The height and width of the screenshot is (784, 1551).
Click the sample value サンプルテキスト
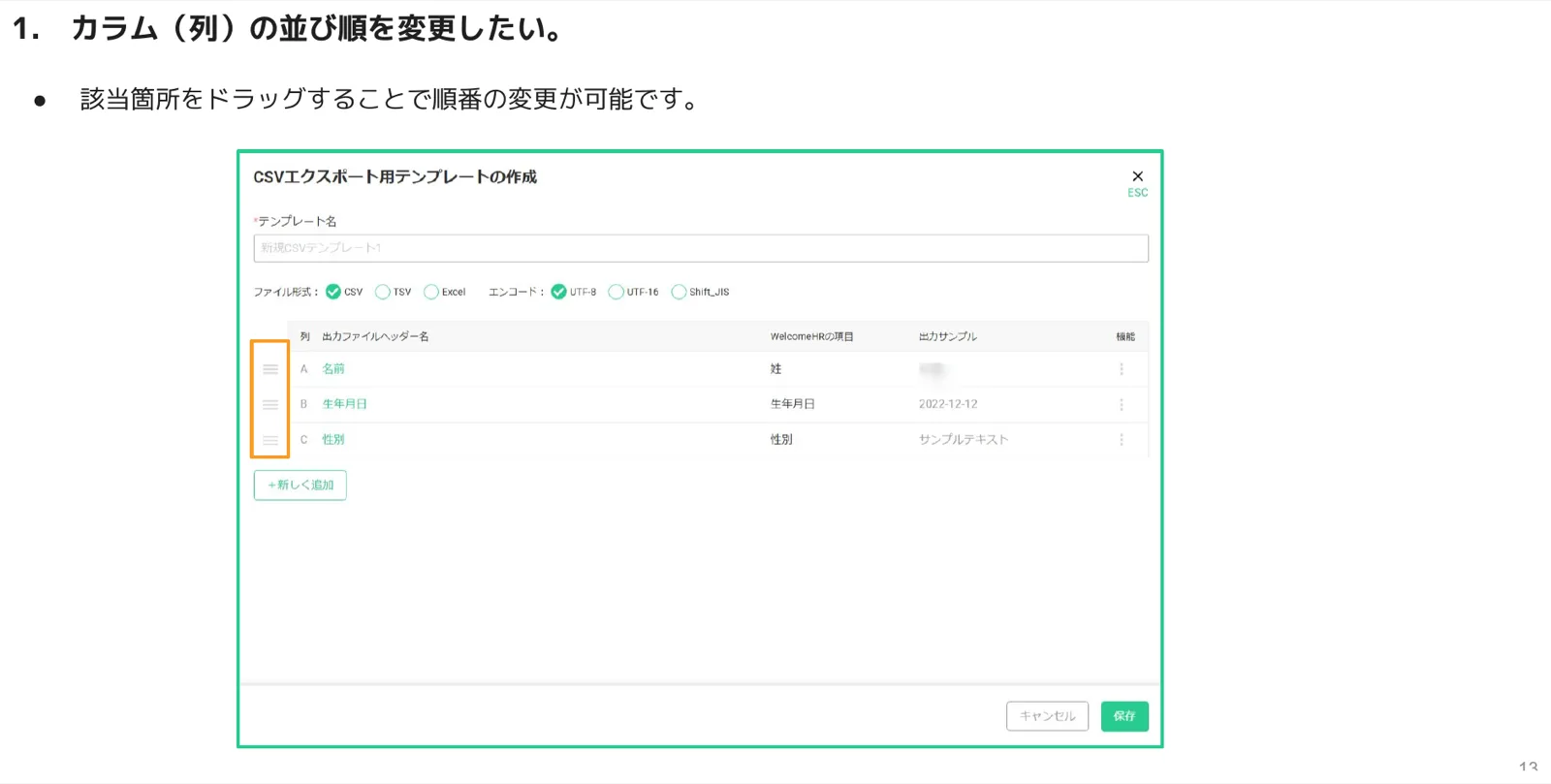964,440
